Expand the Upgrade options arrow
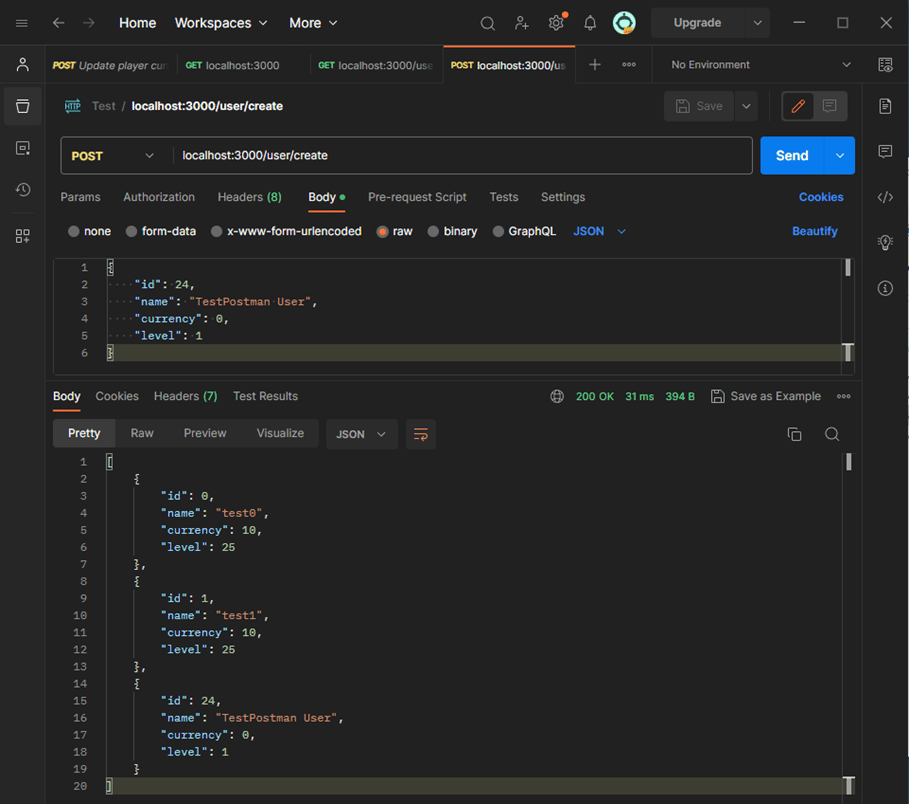 click(x=757, y=23)
